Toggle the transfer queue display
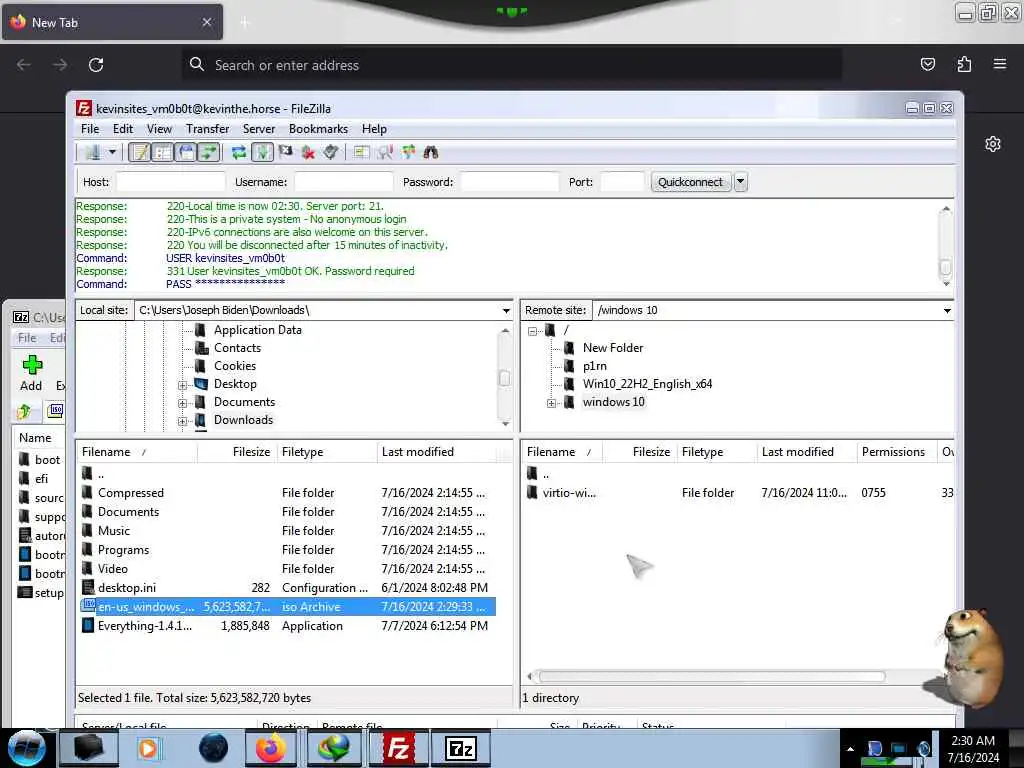This screenshot has height=768, width=1024. pyautogui.click(x=208, y=153)
